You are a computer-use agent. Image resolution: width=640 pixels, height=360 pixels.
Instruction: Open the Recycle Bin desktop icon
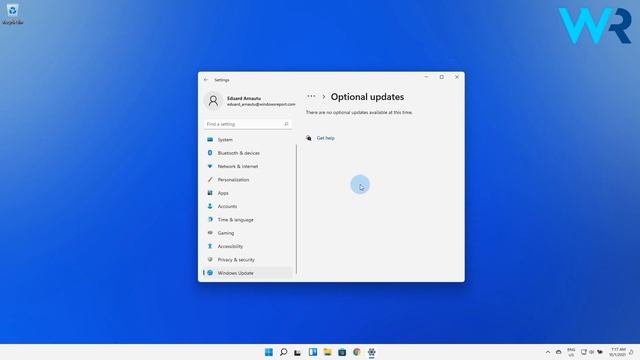click(13, 14)
